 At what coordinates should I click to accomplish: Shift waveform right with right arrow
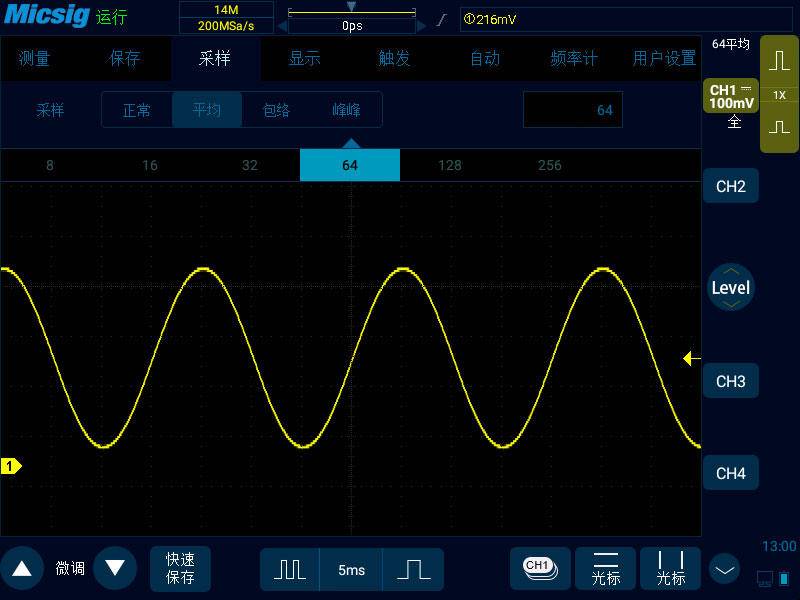(421, 26)
